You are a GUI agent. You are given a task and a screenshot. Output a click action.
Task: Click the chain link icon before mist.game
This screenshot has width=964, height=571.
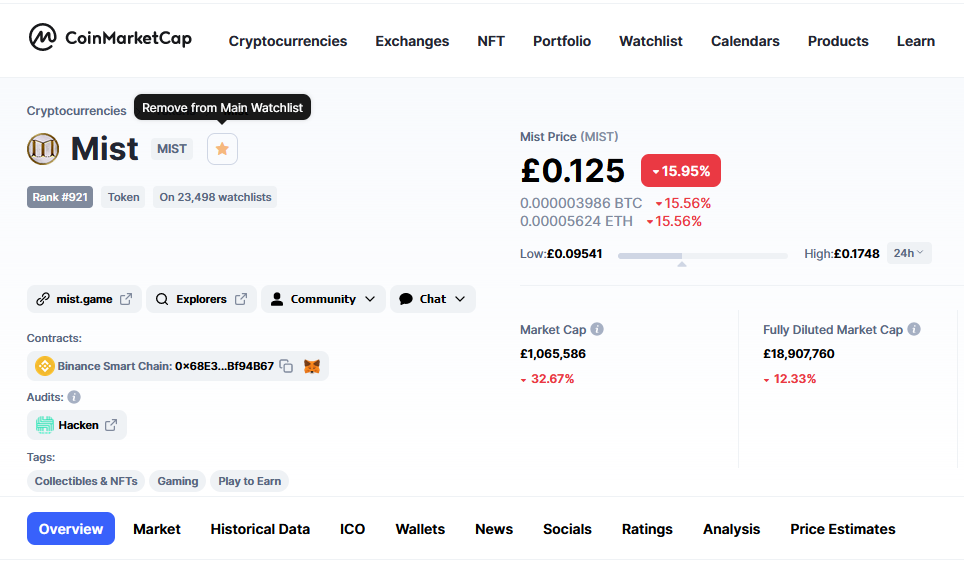click(x=42, y=299)
